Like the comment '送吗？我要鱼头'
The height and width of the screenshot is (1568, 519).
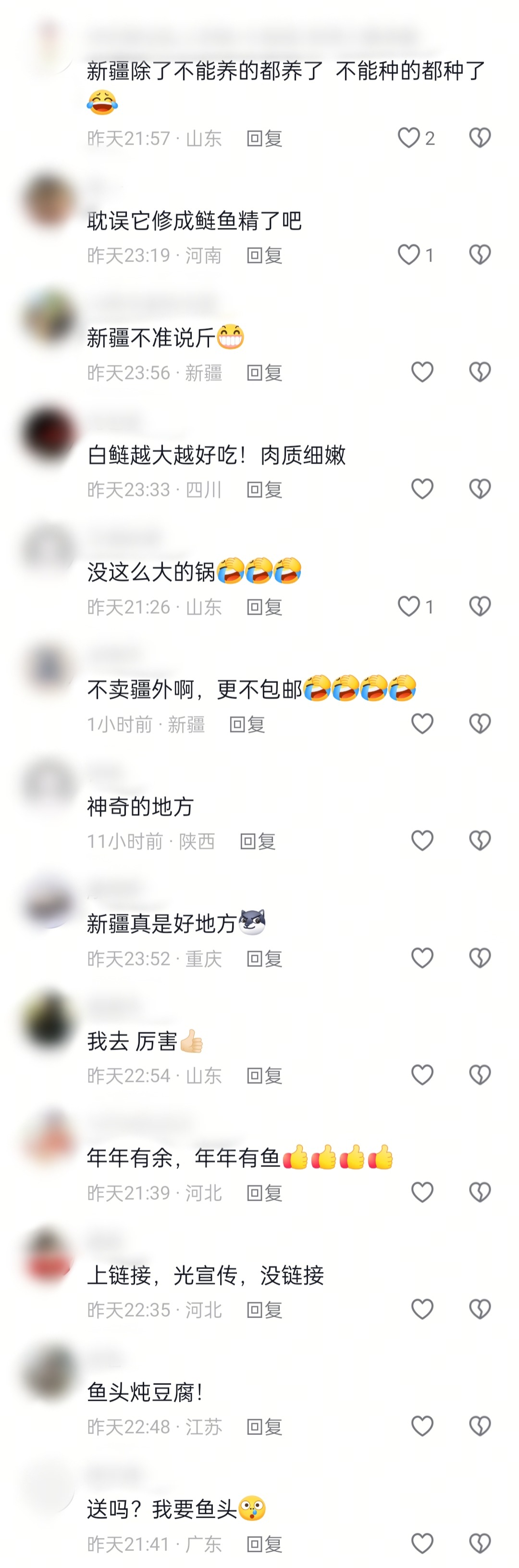pos(422,1543)
